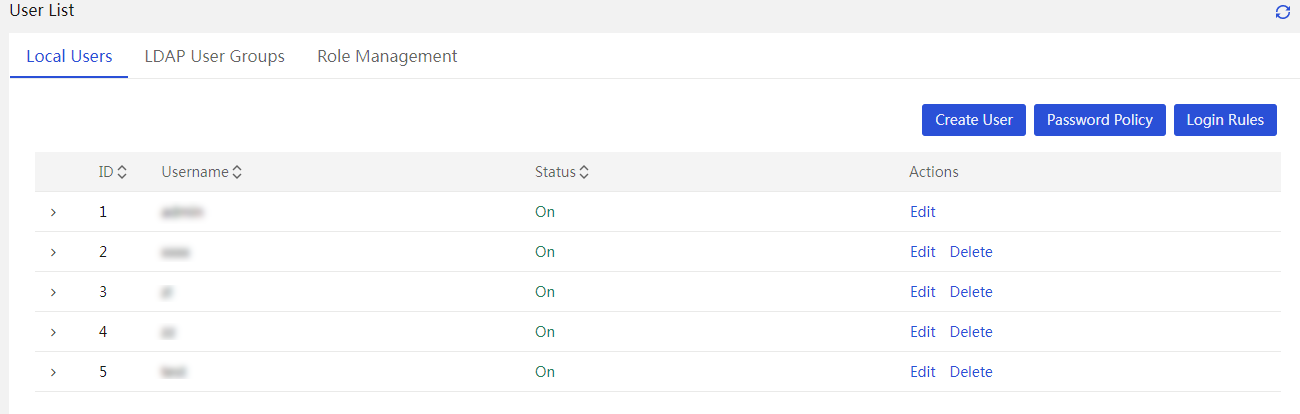Viewport: 1300px width, 414px height.
Task: Expand row details for user ID 1
Action: tap(53, 212)
